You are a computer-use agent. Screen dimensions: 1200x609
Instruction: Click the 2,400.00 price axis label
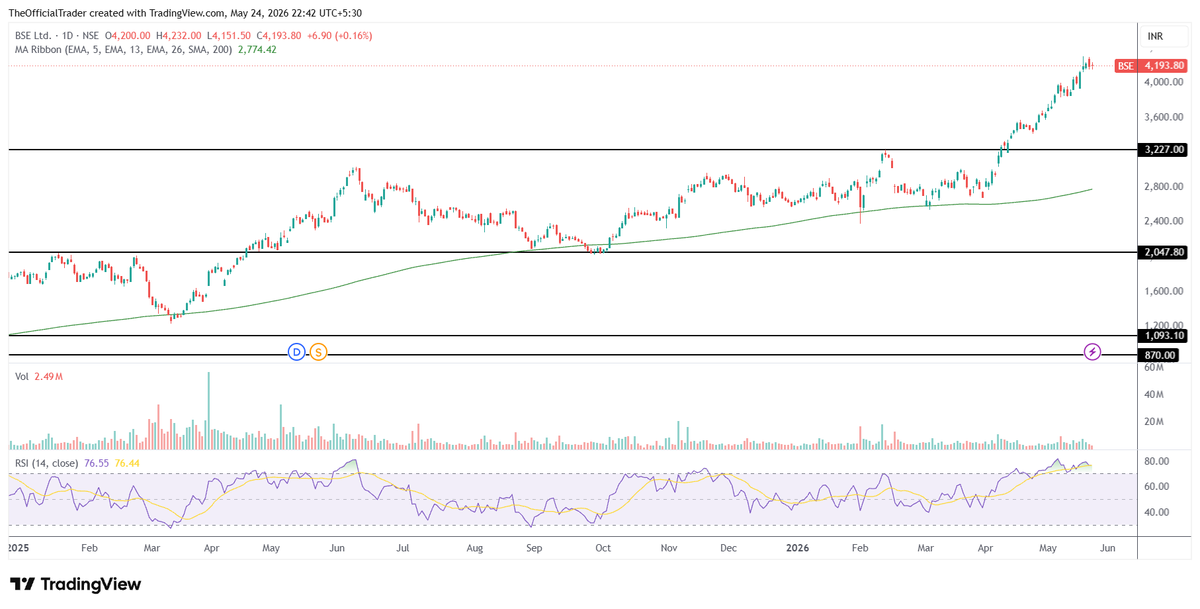pos(1164,221)
